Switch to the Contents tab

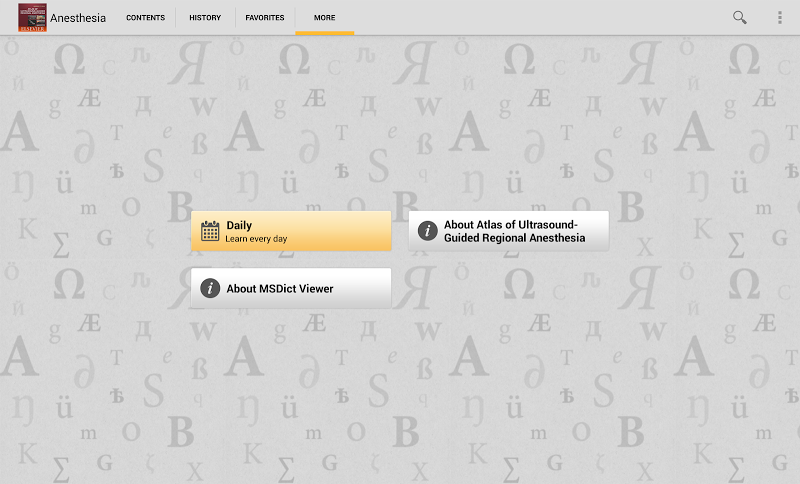tap(145, 17)
